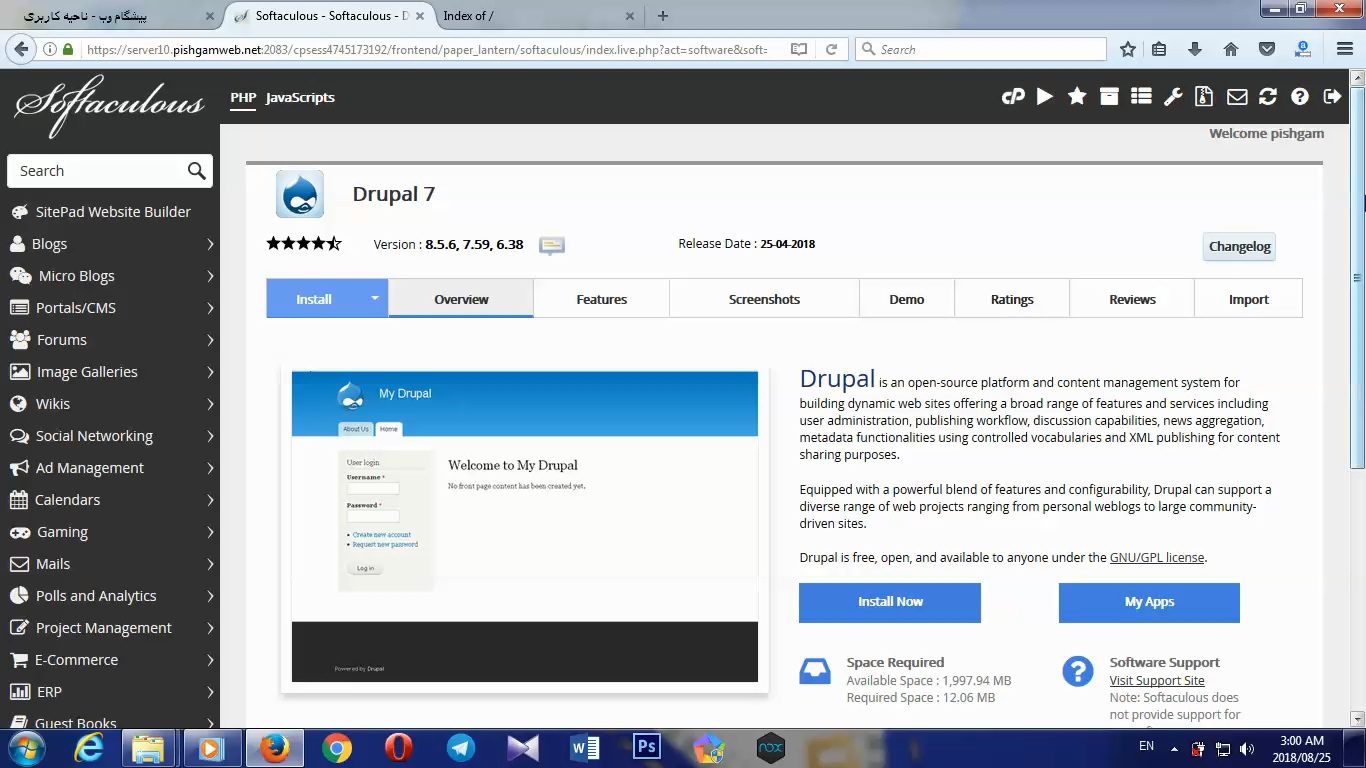Image resolution: width=1366 pixels, height=768 pixels.
Task: Click the Mails envelope icon in sidebar
Action: point(19,564)
